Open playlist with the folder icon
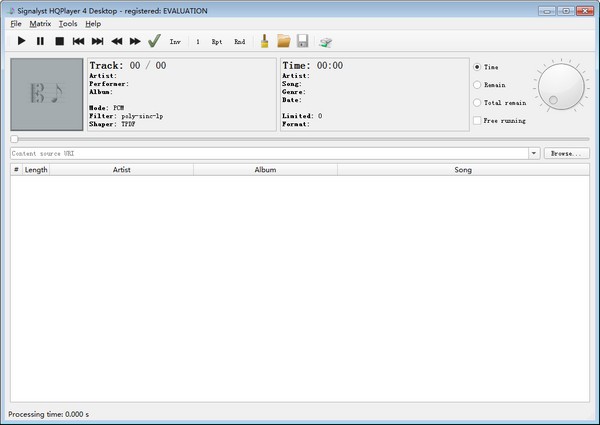600x425 pixels. pos(283,41)
